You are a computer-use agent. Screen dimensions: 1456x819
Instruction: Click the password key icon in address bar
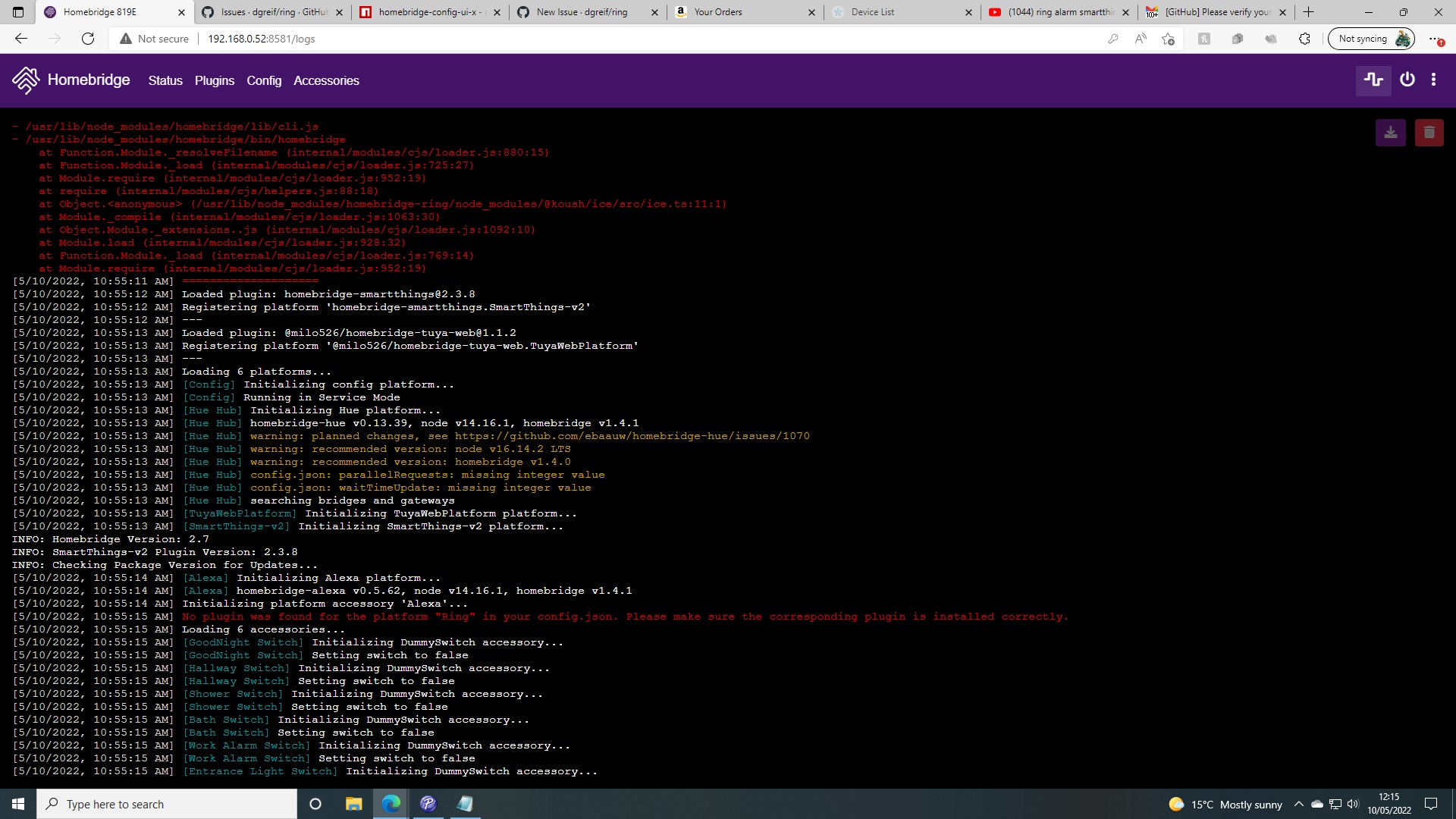1113,39
